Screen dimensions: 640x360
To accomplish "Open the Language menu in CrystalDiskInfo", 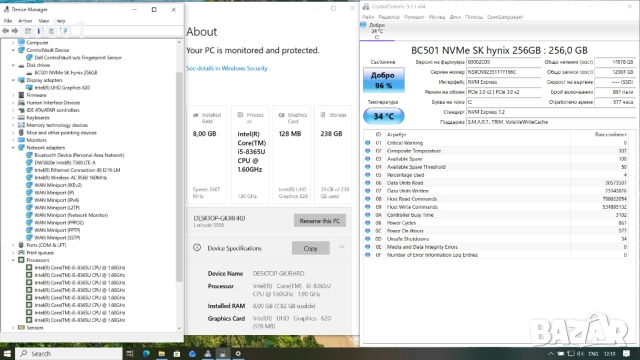I will (x=504, y=17).
